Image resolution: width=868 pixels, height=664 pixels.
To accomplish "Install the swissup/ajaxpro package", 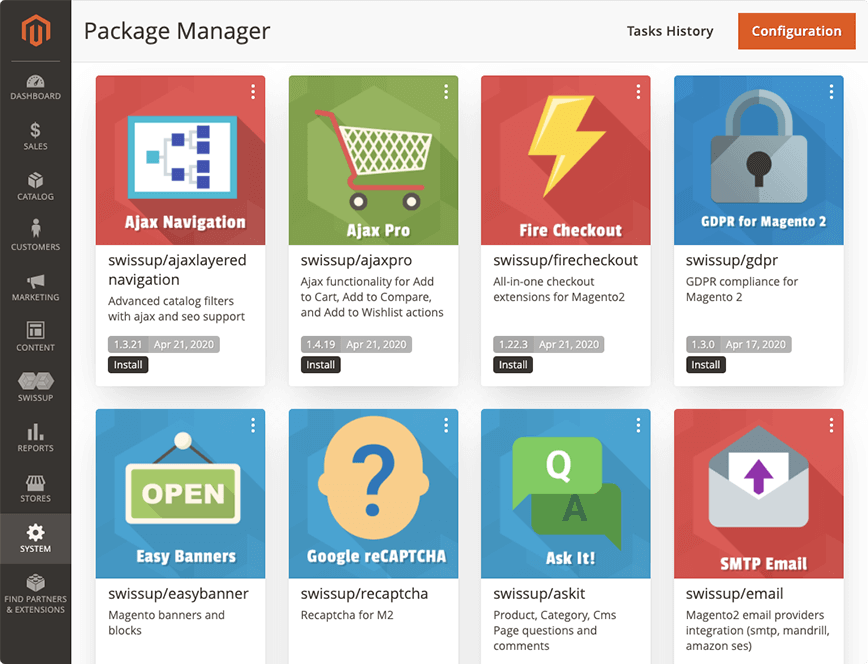I will click(x=320, y=365).
